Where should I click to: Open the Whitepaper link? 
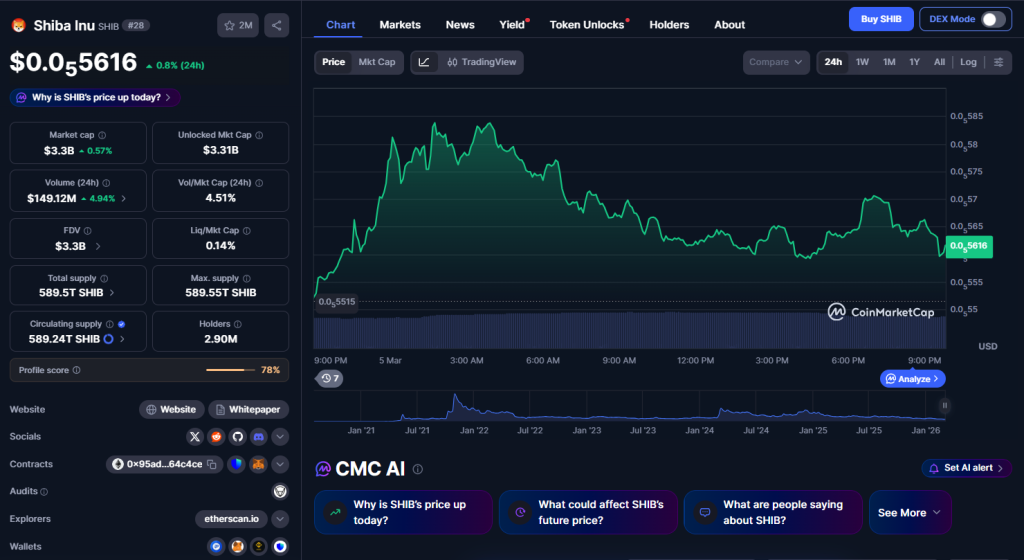[249, 409]
